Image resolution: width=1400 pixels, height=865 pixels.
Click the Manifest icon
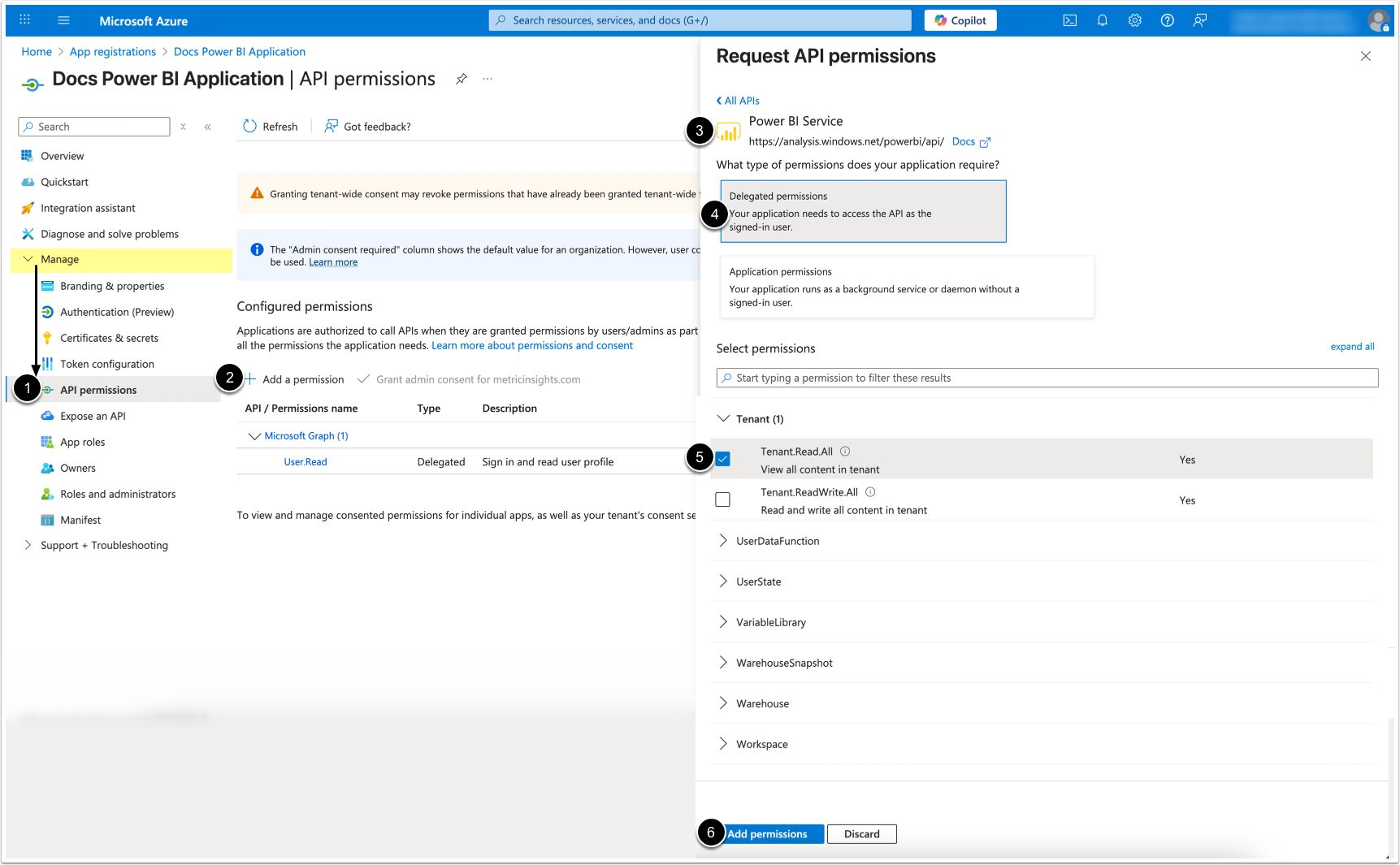tap(47, 520)
